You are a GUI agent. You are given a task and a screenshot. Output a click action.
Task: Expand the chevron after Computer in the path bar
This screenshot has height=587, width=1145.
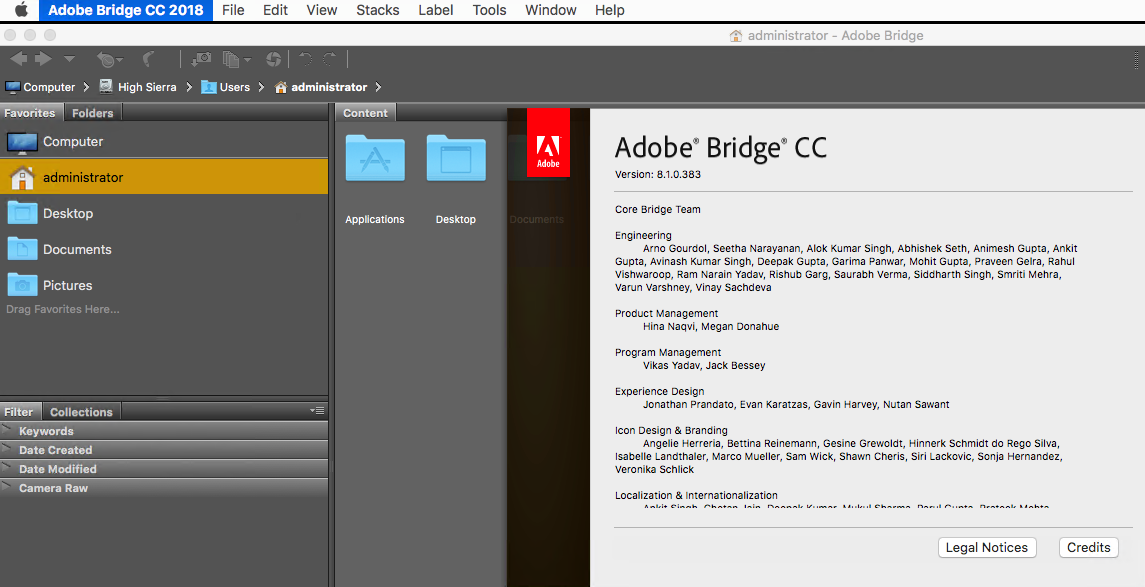pos(86,87)
